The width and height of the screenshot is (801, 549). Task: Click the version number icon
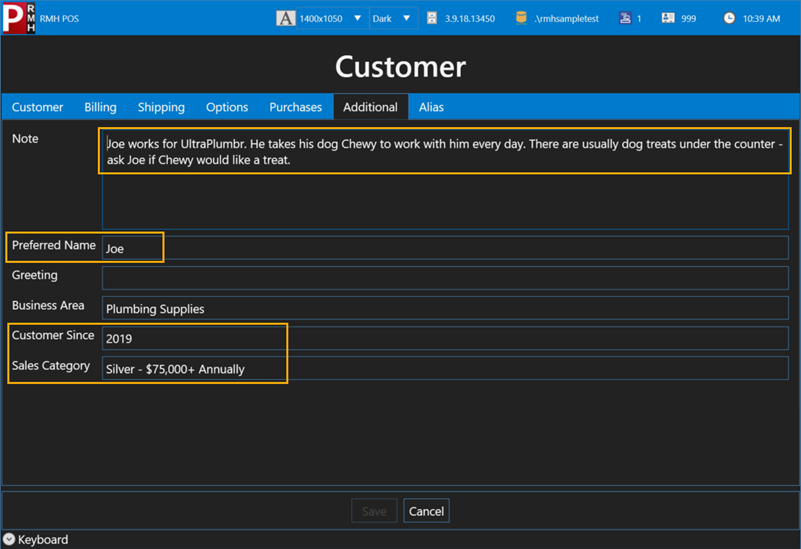coord(432,18)
